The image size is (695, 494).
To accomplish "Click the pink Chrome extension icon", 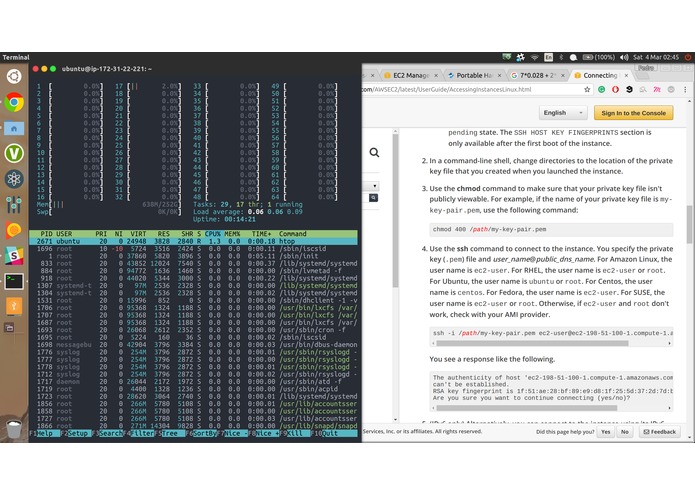I will pyautogui.click(x=657, y=89).
